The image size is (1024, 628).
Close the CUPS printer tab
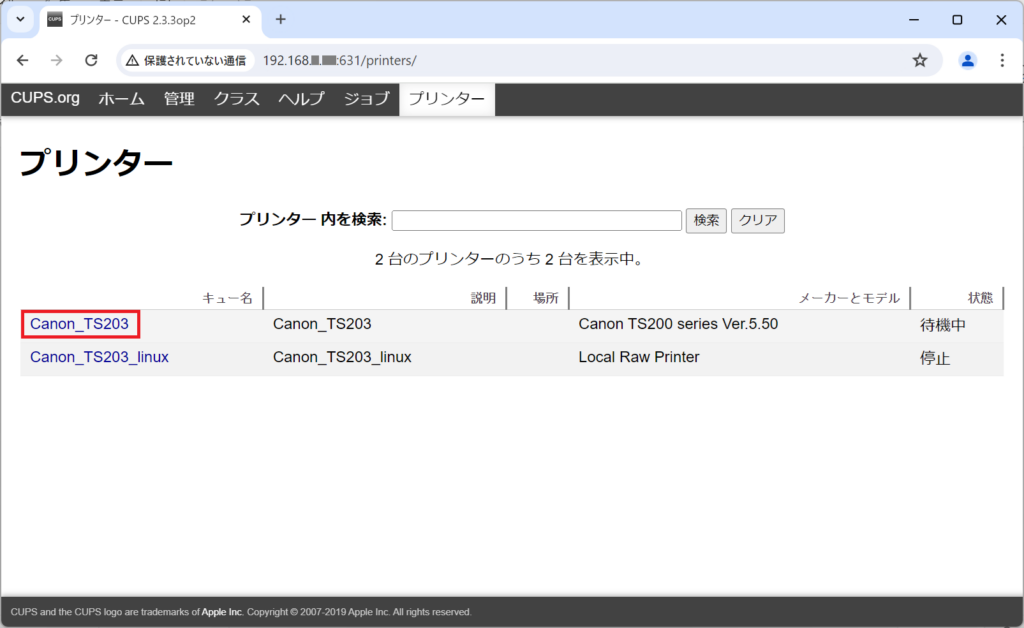click(x=246, y=20)
